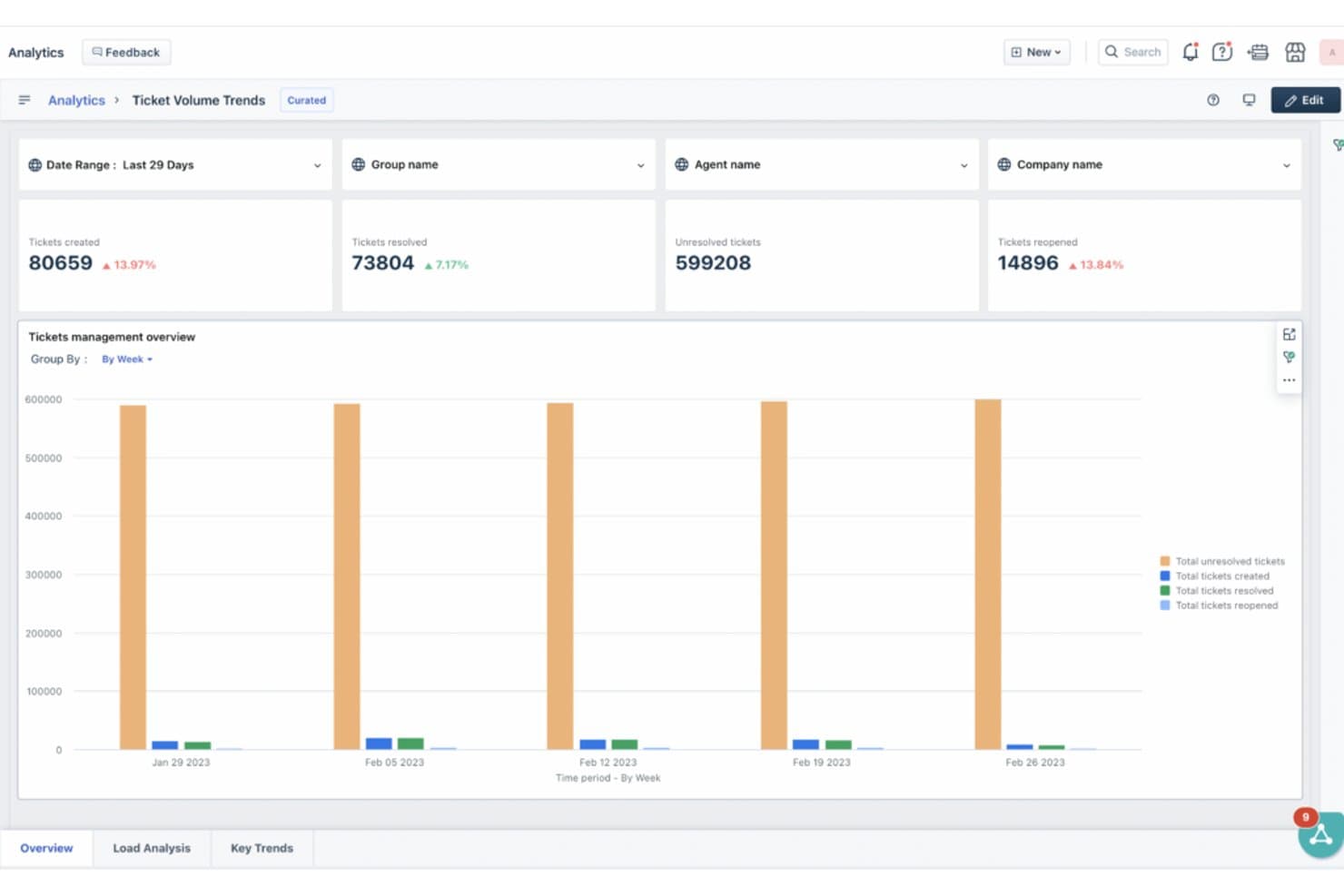Click the Curated badge
Viewport: 1344px width, 896px height.
(x=306, y=100)
